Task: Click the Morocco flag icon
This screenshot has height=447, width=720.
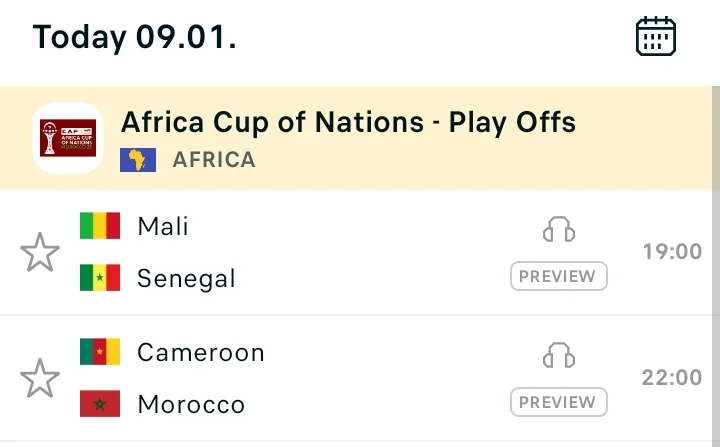Action: pos(100,404)
